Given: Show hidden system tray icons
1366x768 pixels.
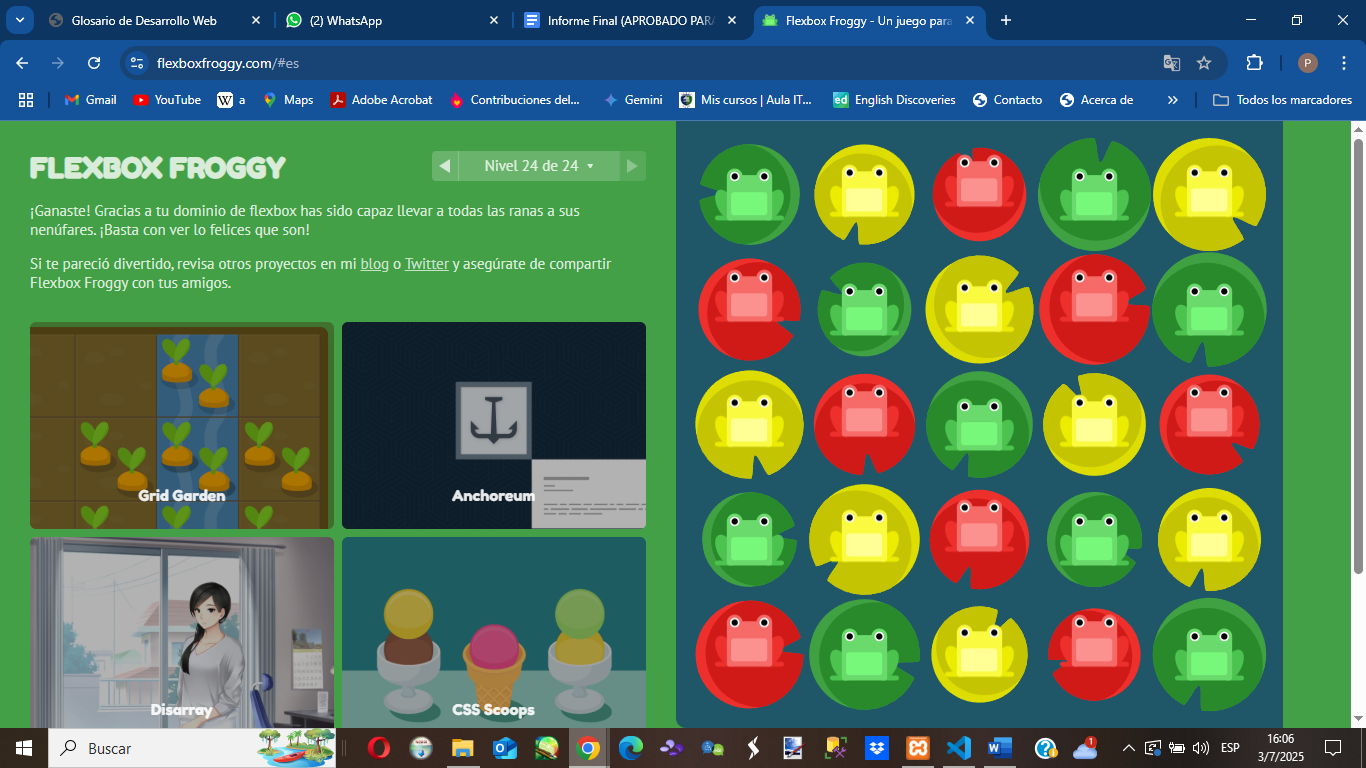Looking at the screenshot, I should pyautogui.click(x=1129, y=748).
